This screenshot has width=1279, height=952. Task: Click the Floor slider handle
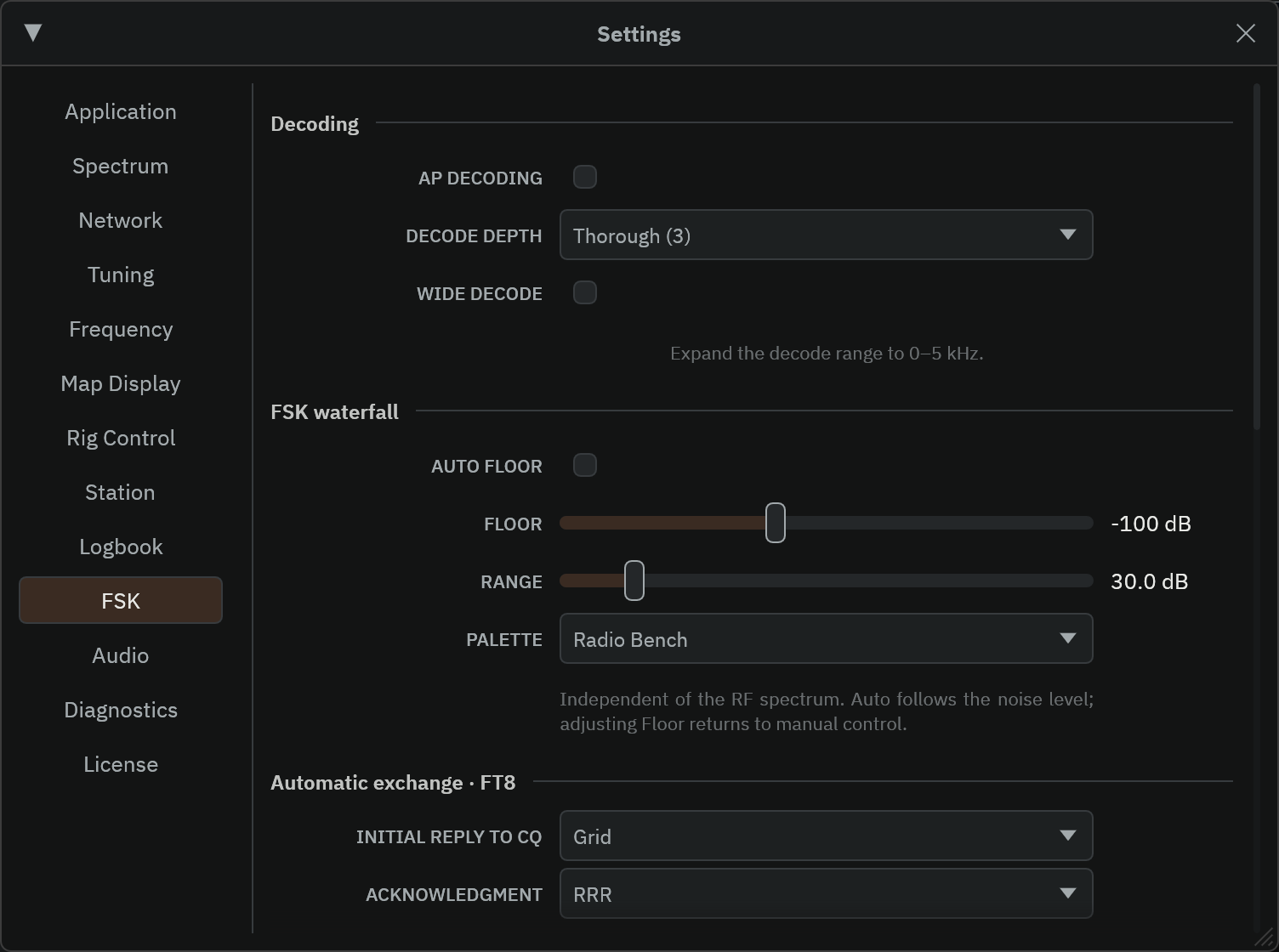point(775,523)
